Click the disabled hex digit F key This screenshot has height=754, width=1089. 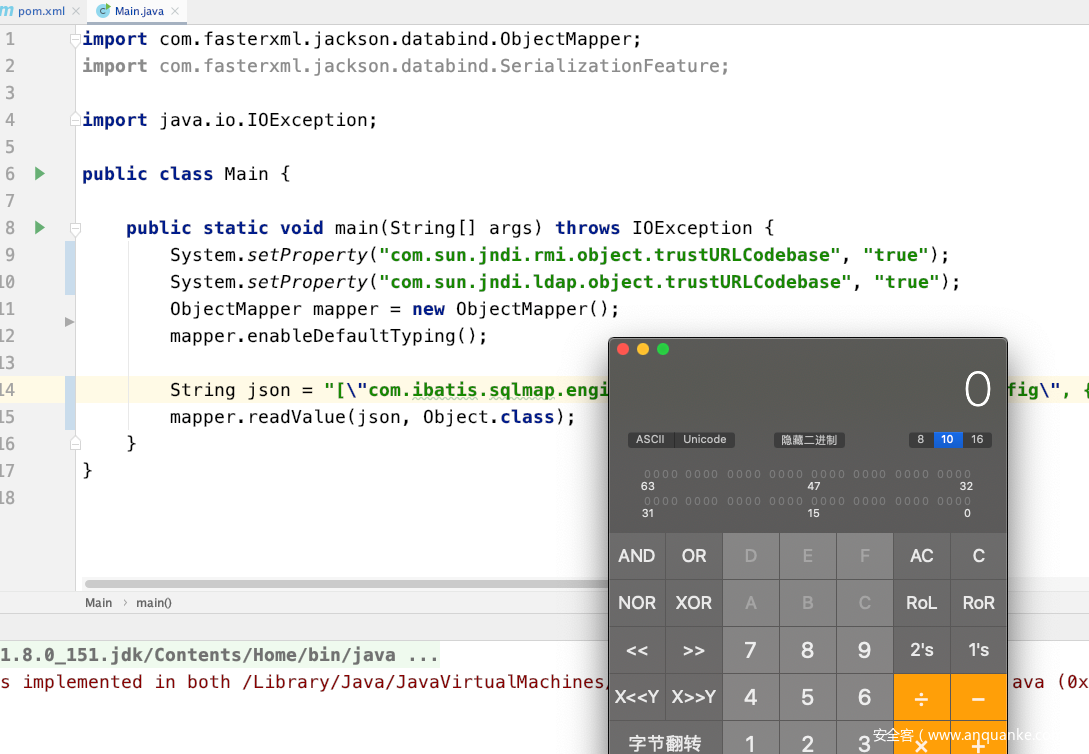tap(865, 556)
